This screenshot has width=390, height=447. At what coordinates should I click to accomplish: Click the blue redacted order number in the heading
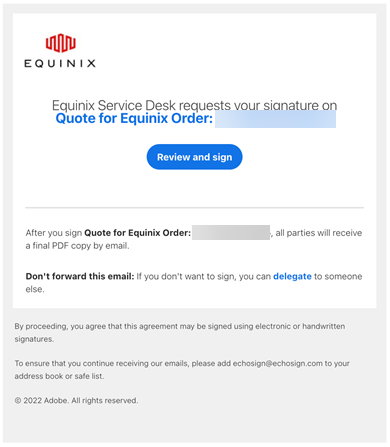pyautogui.click(x=275, y=119)
